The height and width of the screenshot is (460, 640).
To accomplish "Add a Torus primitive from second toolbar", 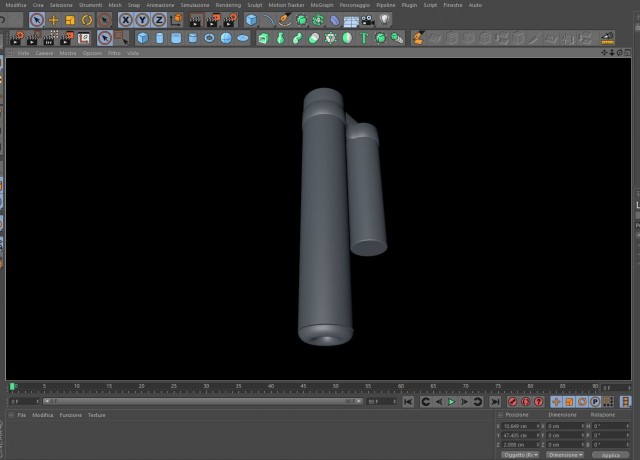I will click(x=209, y=38).
